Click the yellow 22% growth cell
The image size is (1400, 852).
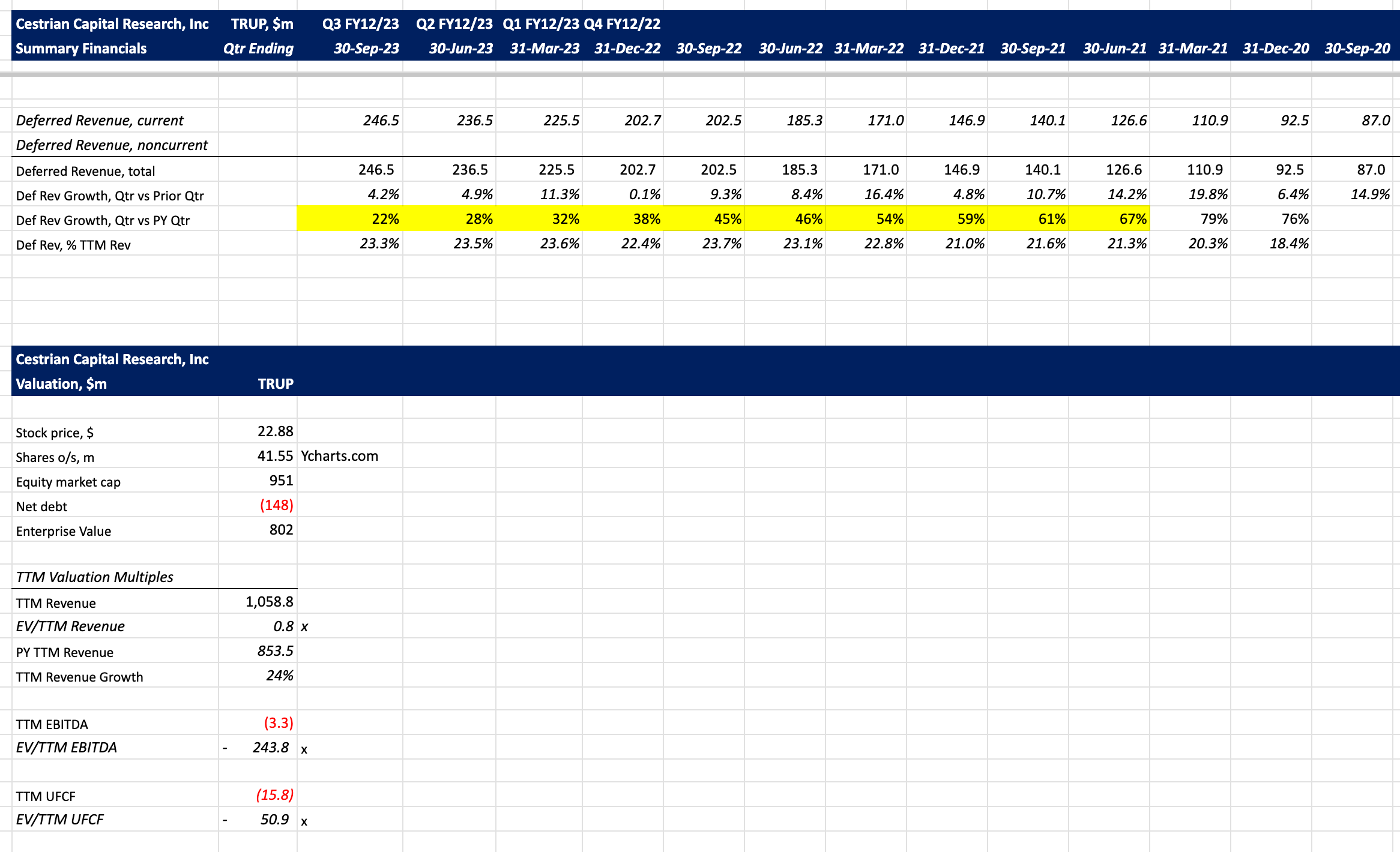tap(384, 219)
